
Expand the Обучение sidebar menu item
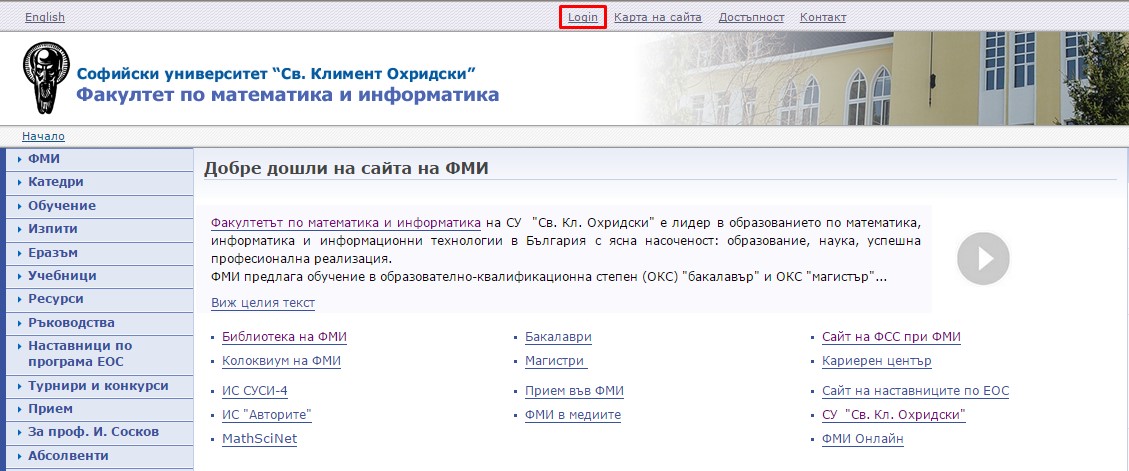tap(99, 206)
